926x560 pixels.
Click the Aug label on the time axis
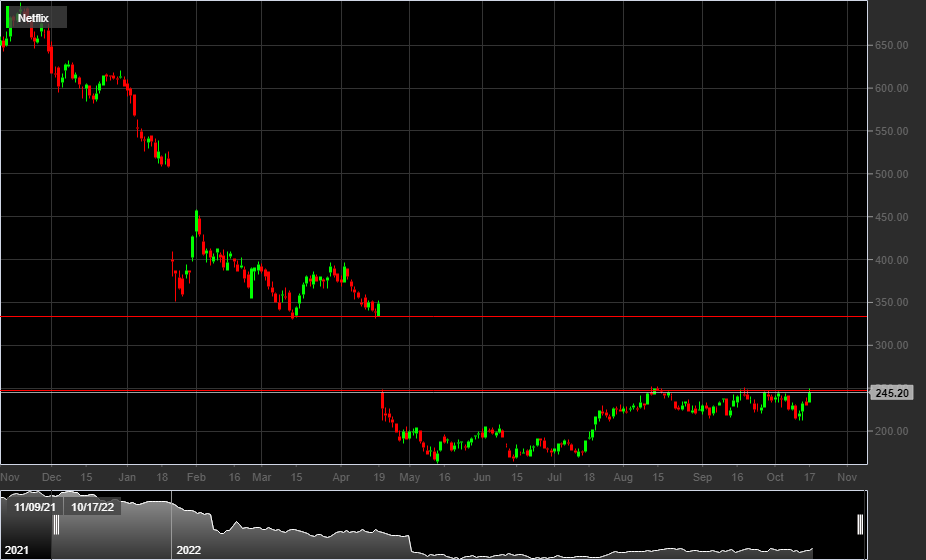pyautogui.click(x=623, y=477)
